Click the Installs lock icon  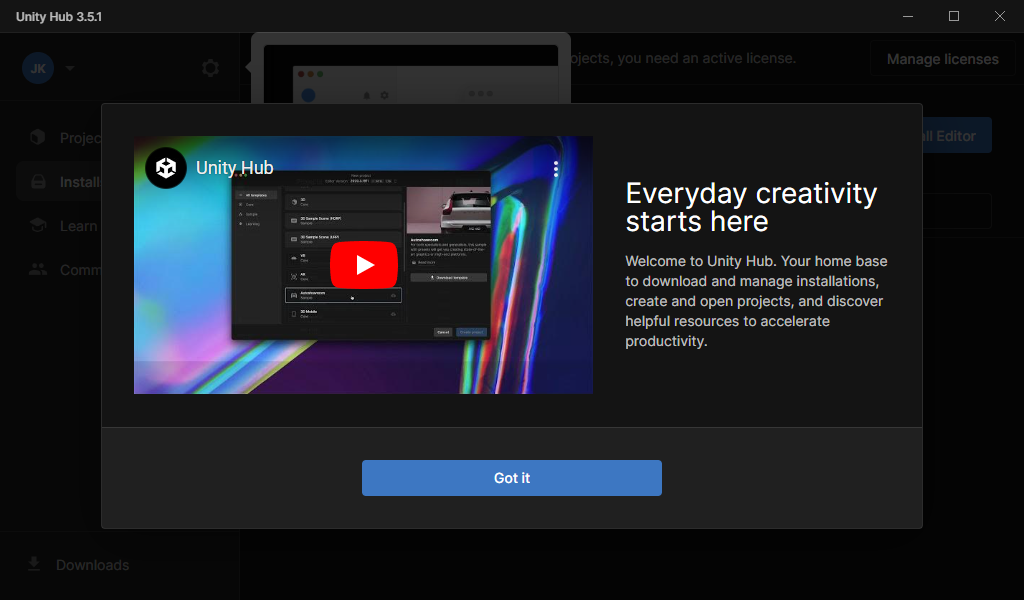pos(38,182)
